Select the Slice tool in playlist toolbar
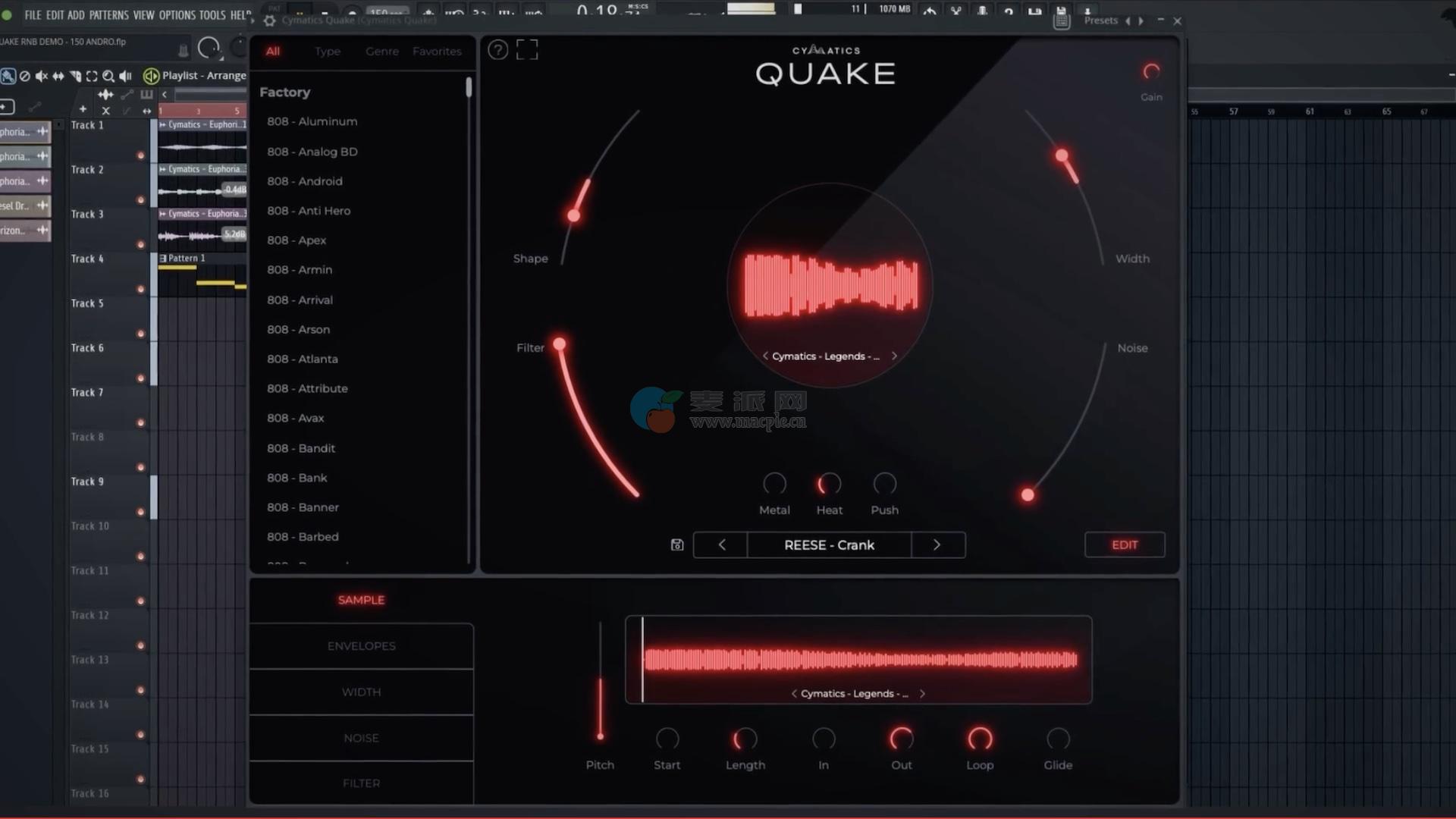Image resolution: width=1456 pixels, height=819 pixels. click(75, 76)
